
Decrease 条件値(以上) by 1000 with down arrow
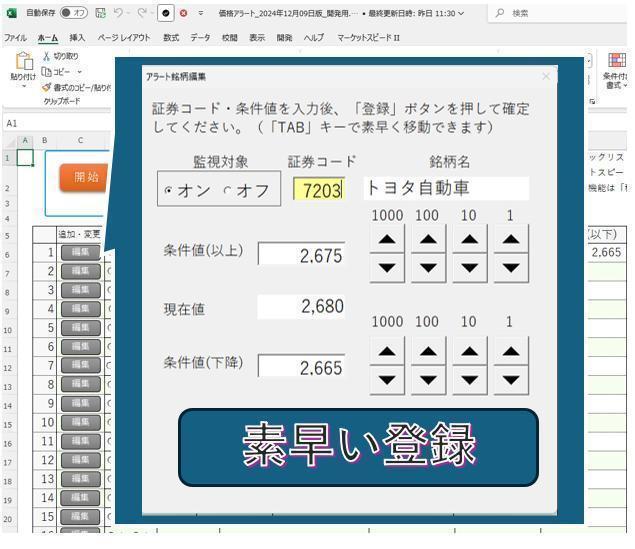pyautogui.click(x=387, y=268)
